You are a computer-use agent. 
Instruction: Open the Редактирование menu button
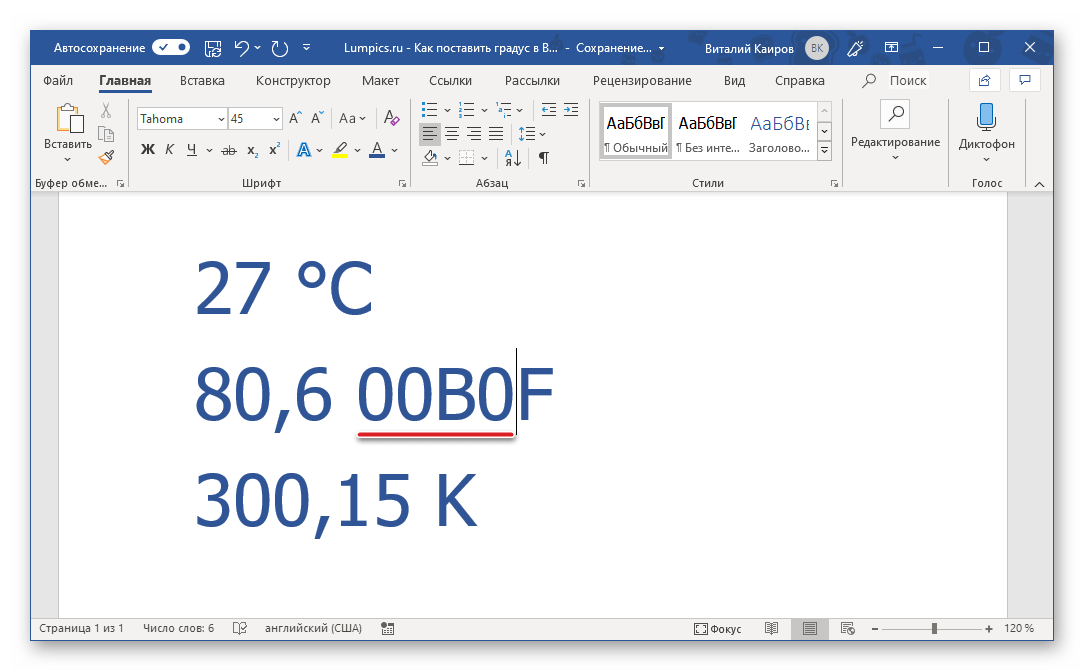coord(895,131)
